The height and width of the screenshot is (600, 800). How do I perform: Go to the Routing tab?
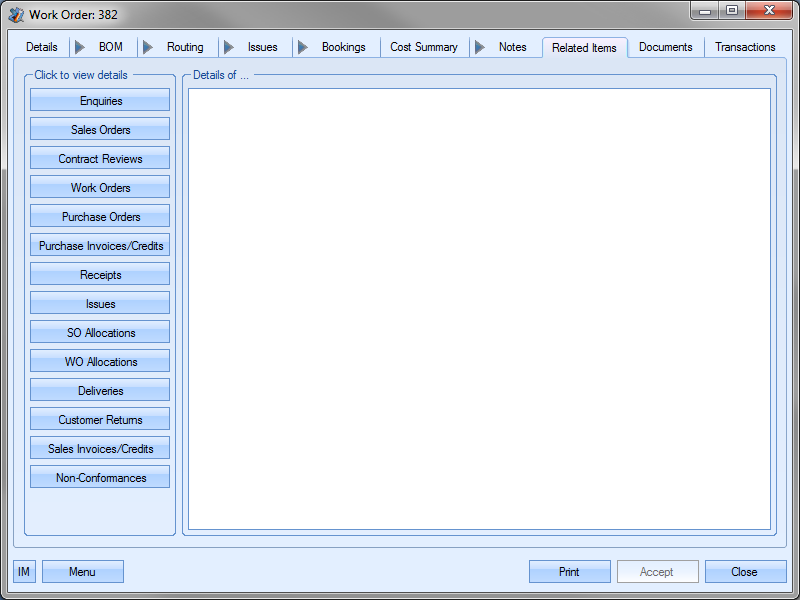pos(185,47)
